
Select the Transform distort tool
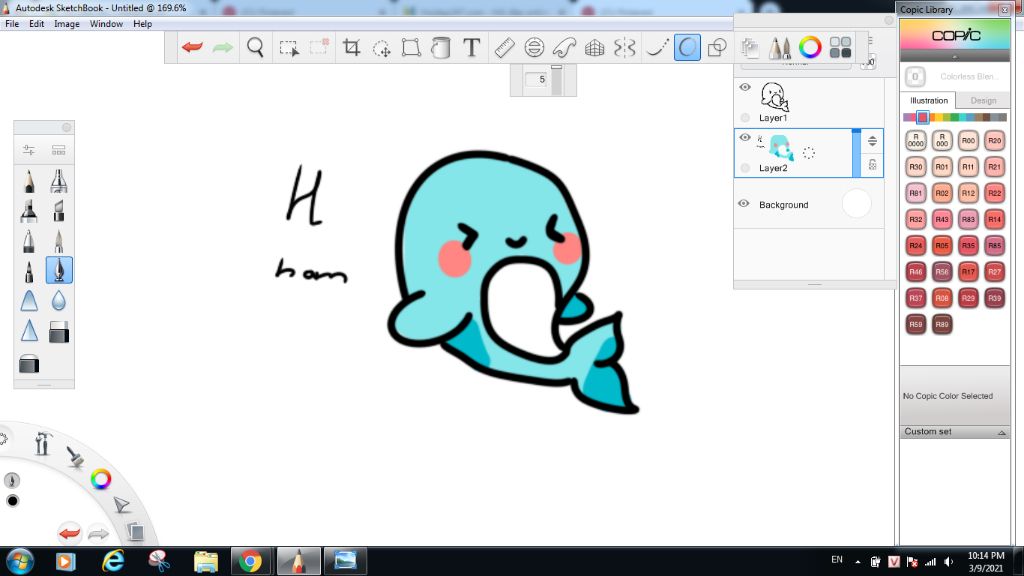pyautogui.click(x=411, y=48)
